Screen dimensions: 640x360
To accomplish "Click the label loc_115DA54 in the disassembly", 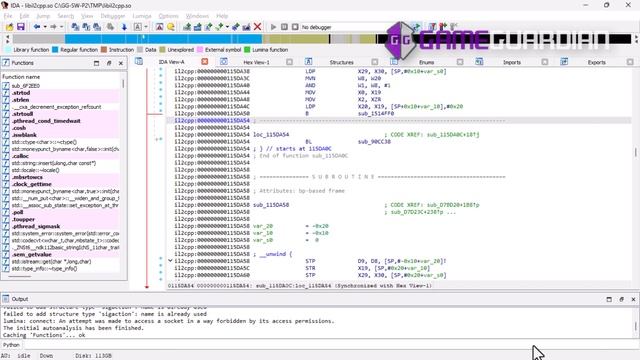I will point(271,135).
